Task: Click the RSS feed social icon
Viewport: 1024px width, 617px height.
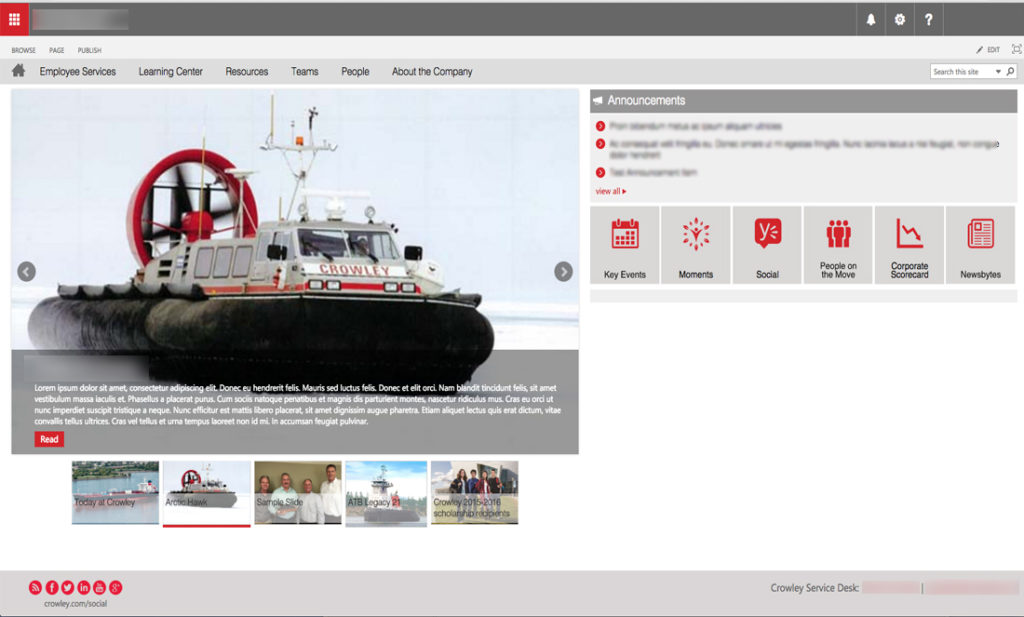Action: click(x=35, y=588)
